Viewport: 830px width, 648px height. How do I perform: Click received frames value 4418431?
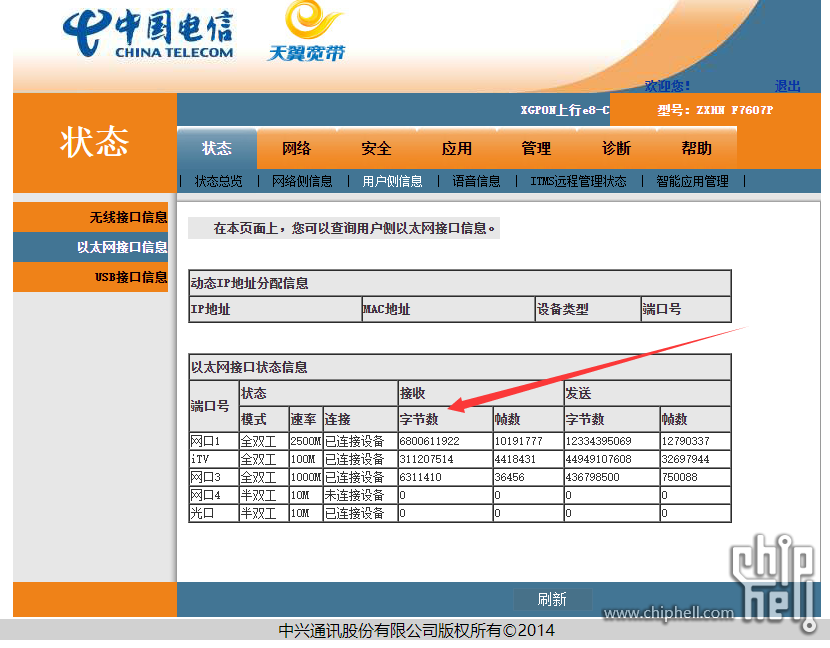point(515,459)
